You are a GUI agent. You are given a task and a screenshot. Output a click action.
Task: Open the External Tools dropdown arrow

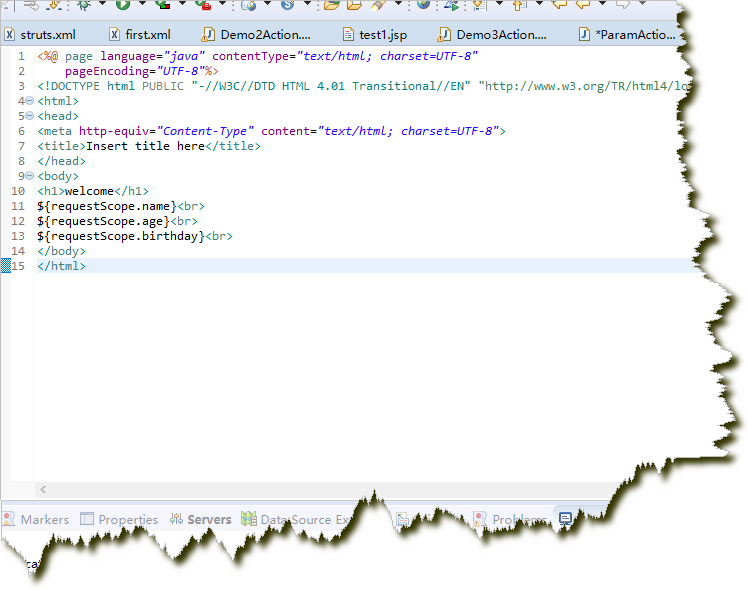click(x=222, y=4)
